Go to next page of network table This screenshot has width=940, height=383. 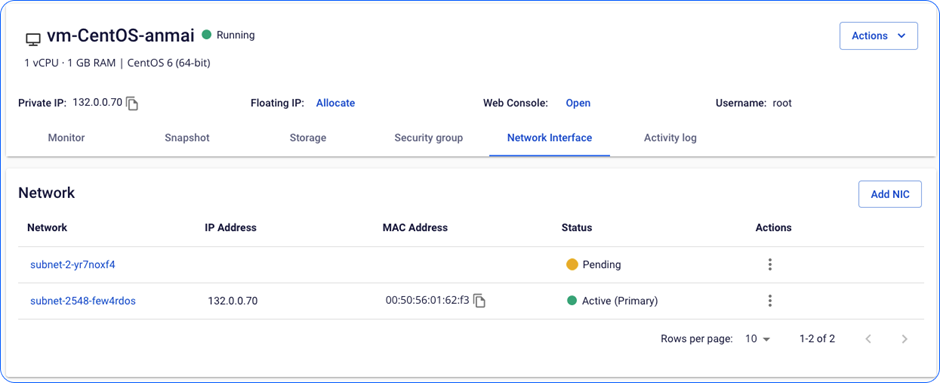(905, 339)
